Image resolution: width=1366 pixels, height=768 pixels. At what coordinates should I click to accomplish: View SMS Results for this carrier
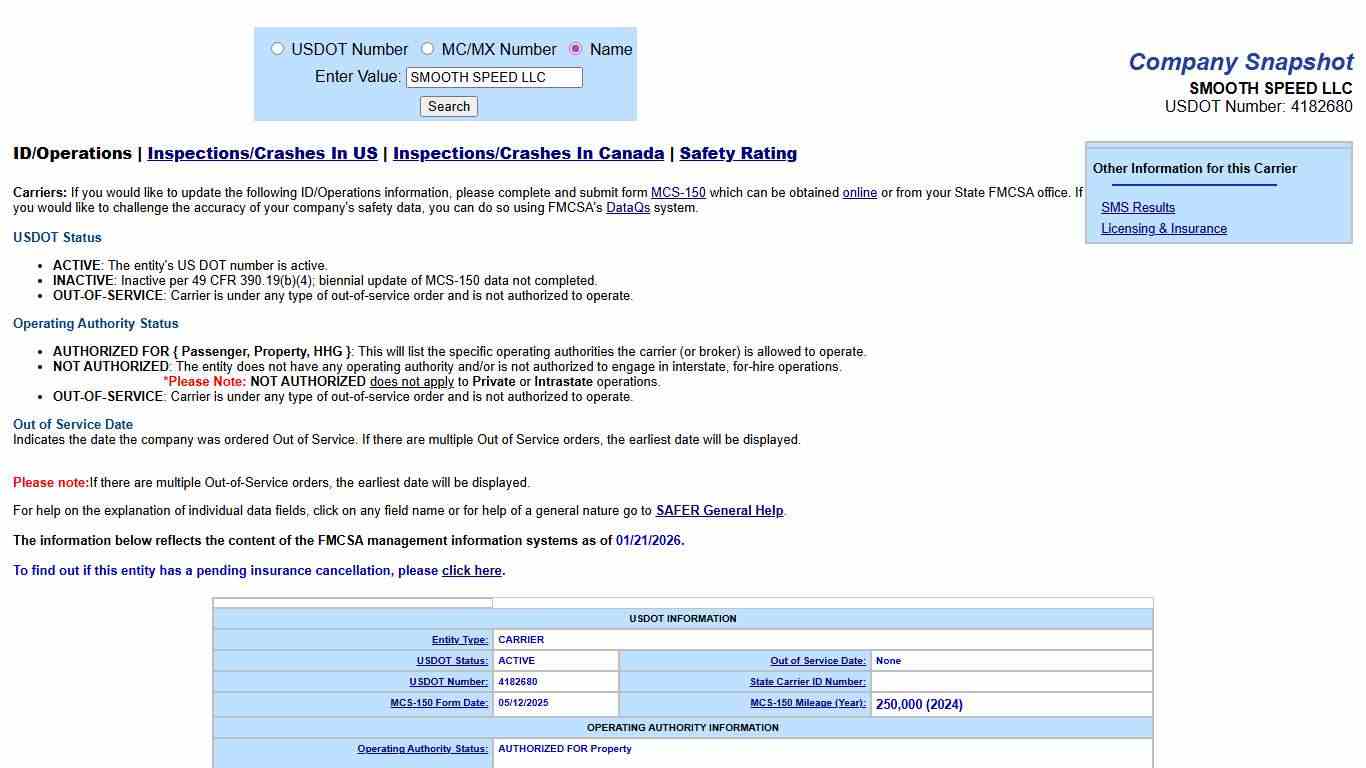1138,207
